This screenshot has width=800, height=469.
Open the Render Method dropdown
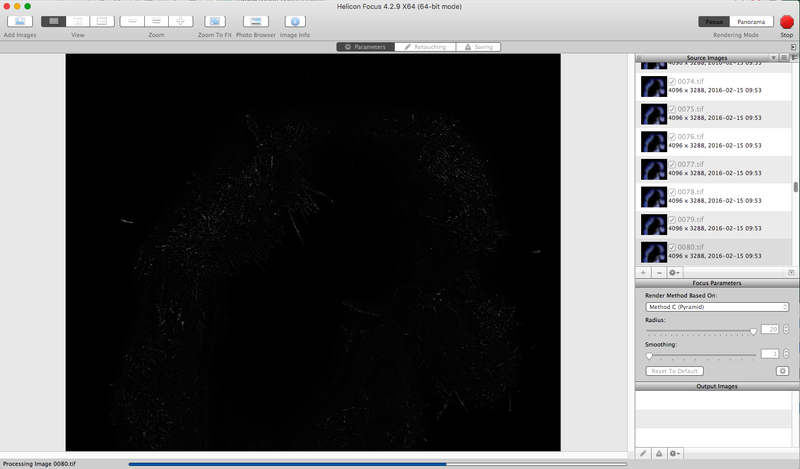click(716, 307)
